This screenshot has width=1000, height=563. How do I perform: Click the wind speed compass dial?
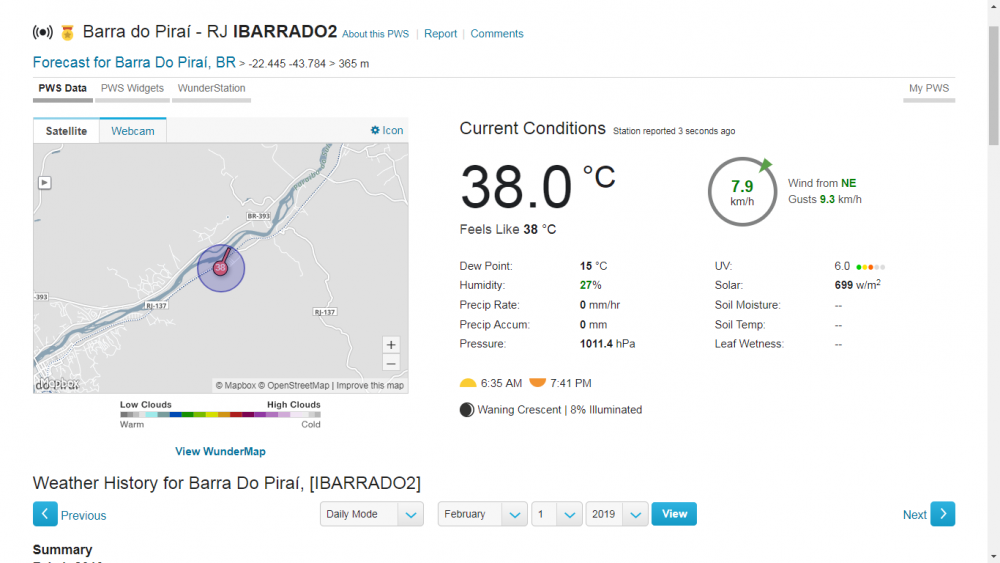pos(742,191)
